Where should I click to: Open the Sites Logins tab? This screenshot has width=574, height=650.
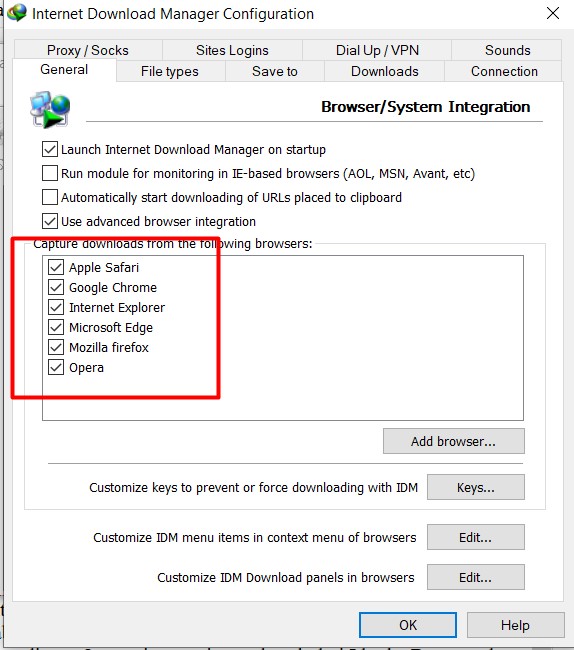232,50
